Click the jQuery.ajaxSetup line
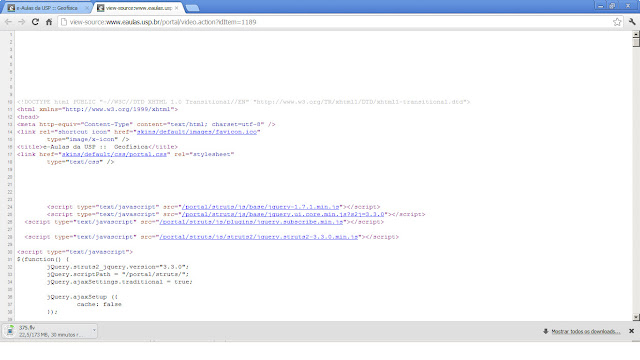The width and height of the screenshot is (640, 360). [82, 297]
